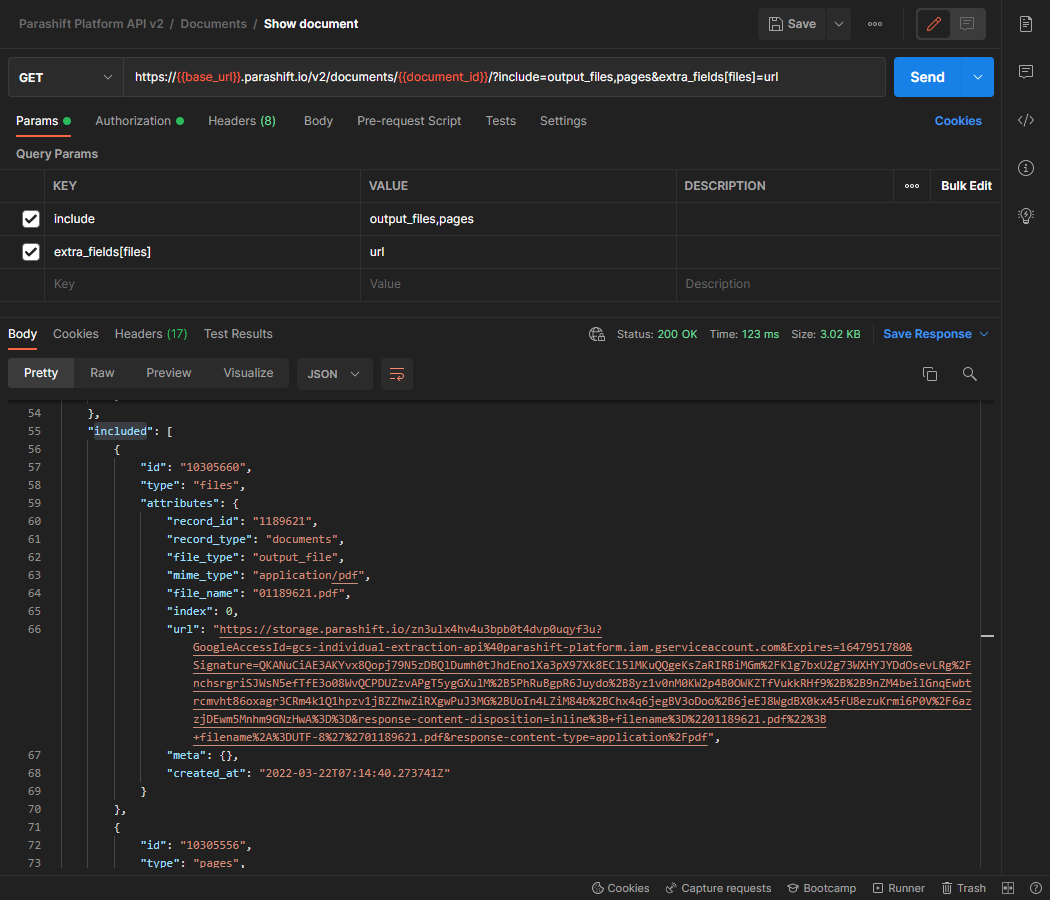
Task: Toggle line wrap in the response body
Action: [x=397, y=374]
